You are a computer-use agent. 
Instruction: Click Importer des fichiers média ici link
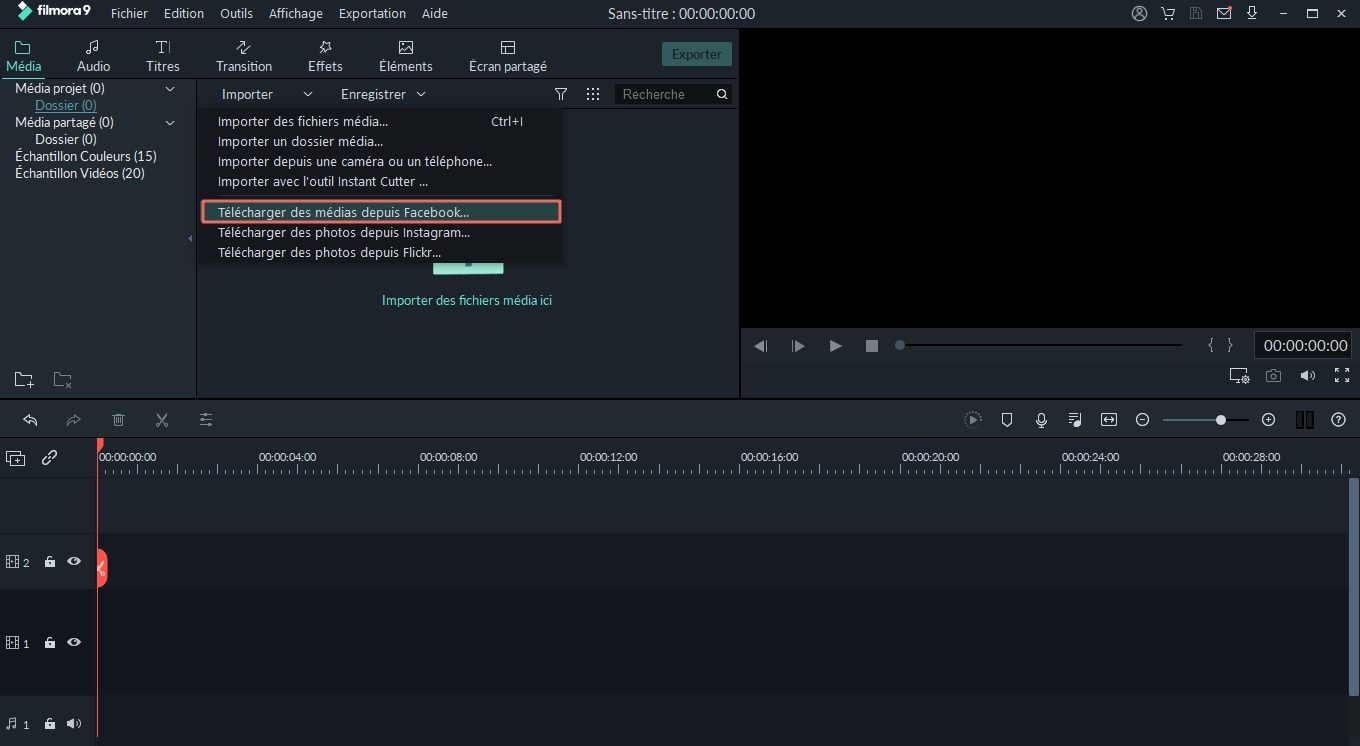click(x=467, y=300)
